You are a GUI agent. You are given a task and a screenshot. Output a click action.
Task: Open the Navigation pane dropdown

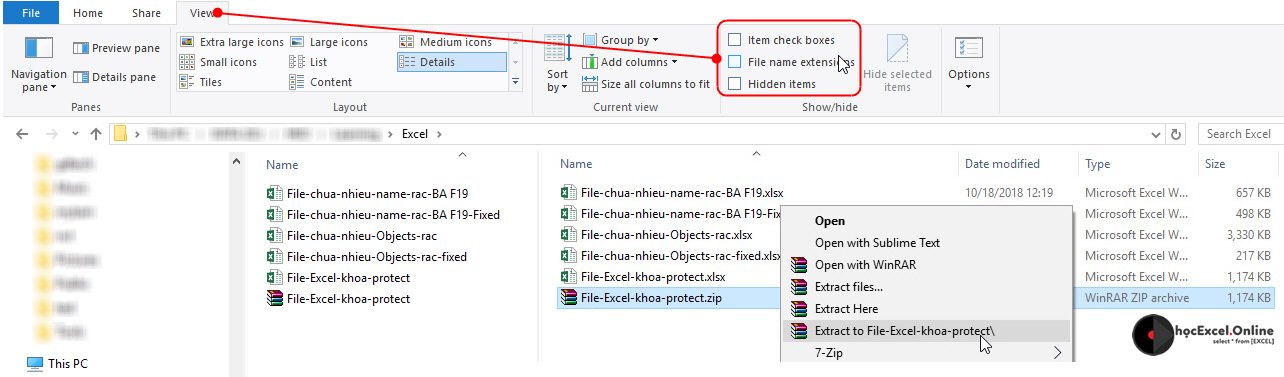pos(38,65)
